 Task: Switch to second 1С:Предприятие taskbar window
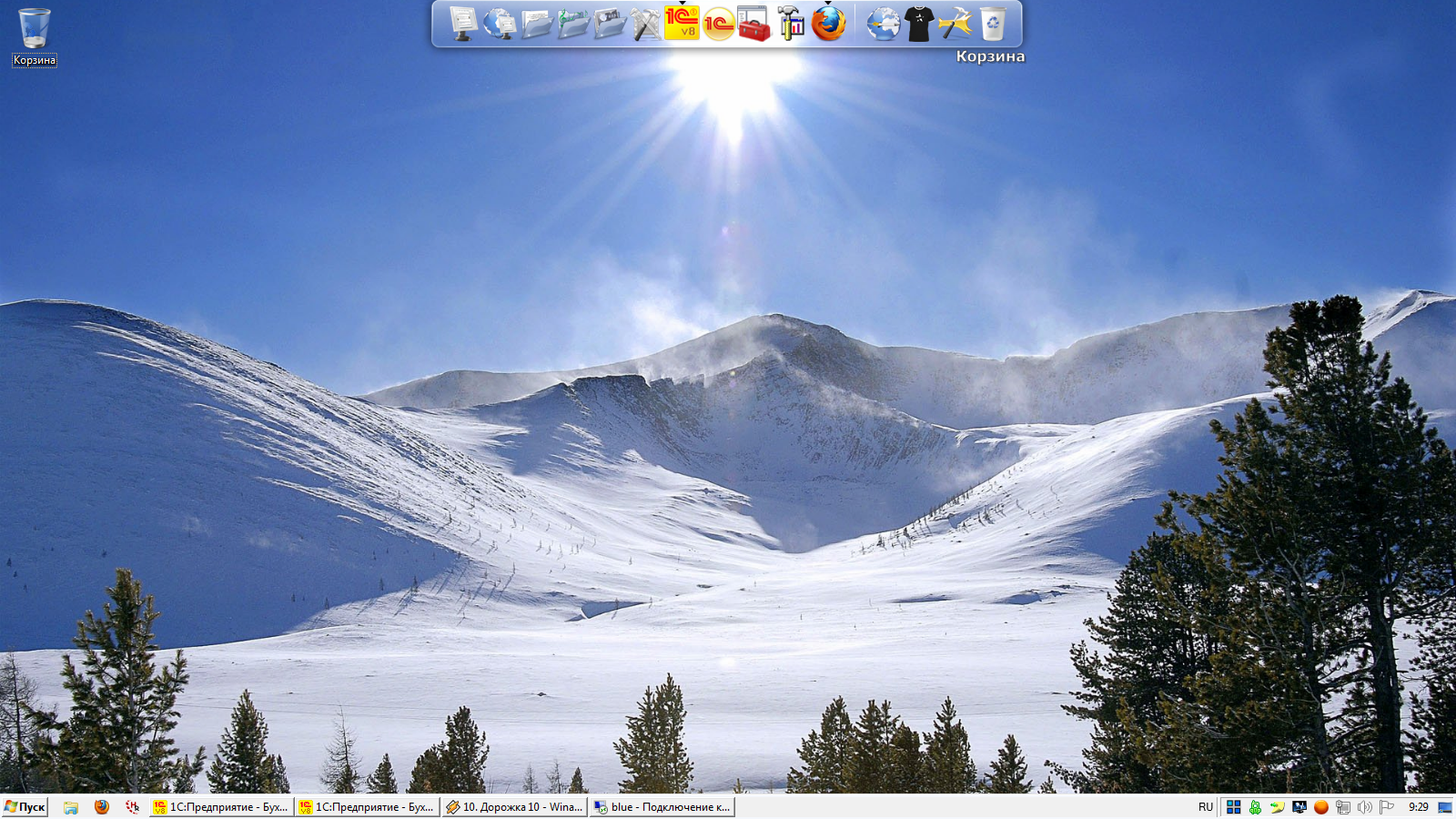368,807
